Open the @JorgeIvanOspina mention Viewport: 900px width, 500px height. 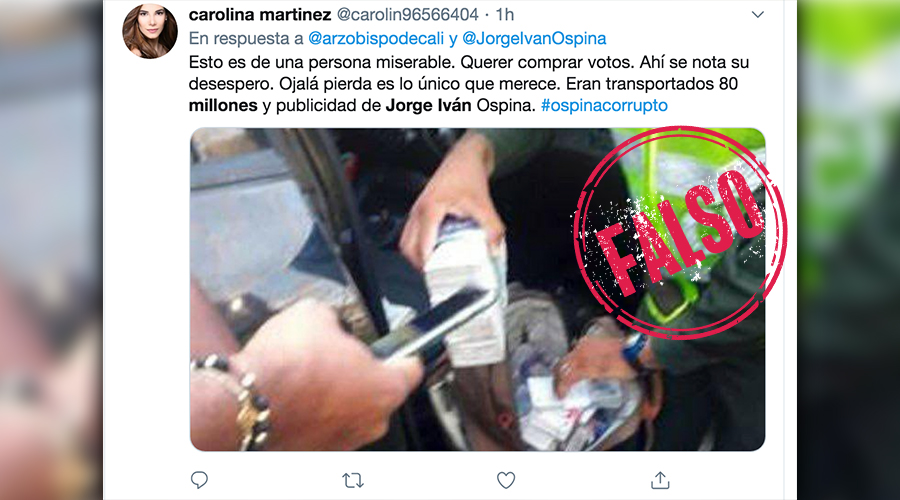534,38
